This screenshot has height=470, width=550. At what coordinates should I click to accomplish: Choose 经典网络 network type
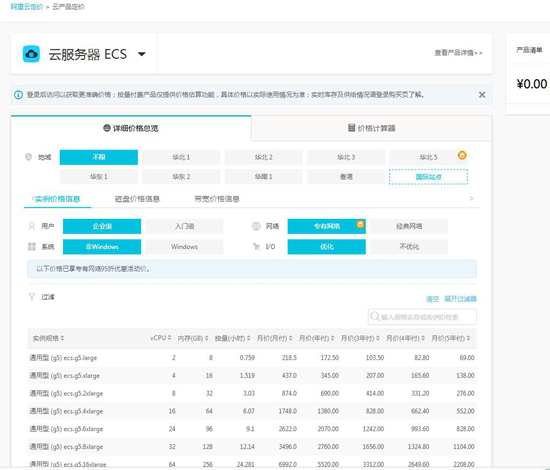pyautogui.click(x=409, y=226)
